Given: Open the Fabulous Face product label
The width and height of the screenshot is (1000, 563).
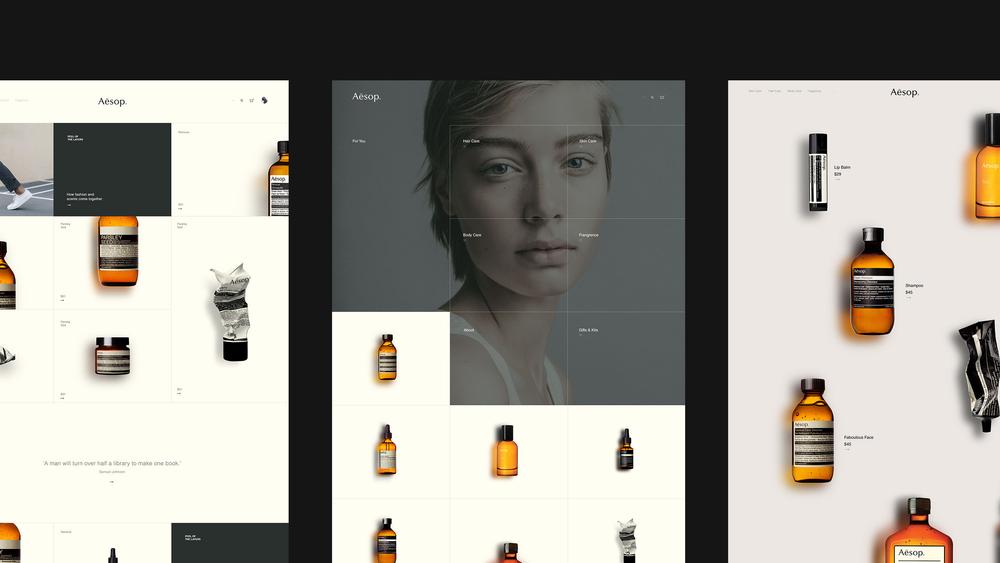Looking at the screenshot, I should pyautogui.click(x=858, y=437).
